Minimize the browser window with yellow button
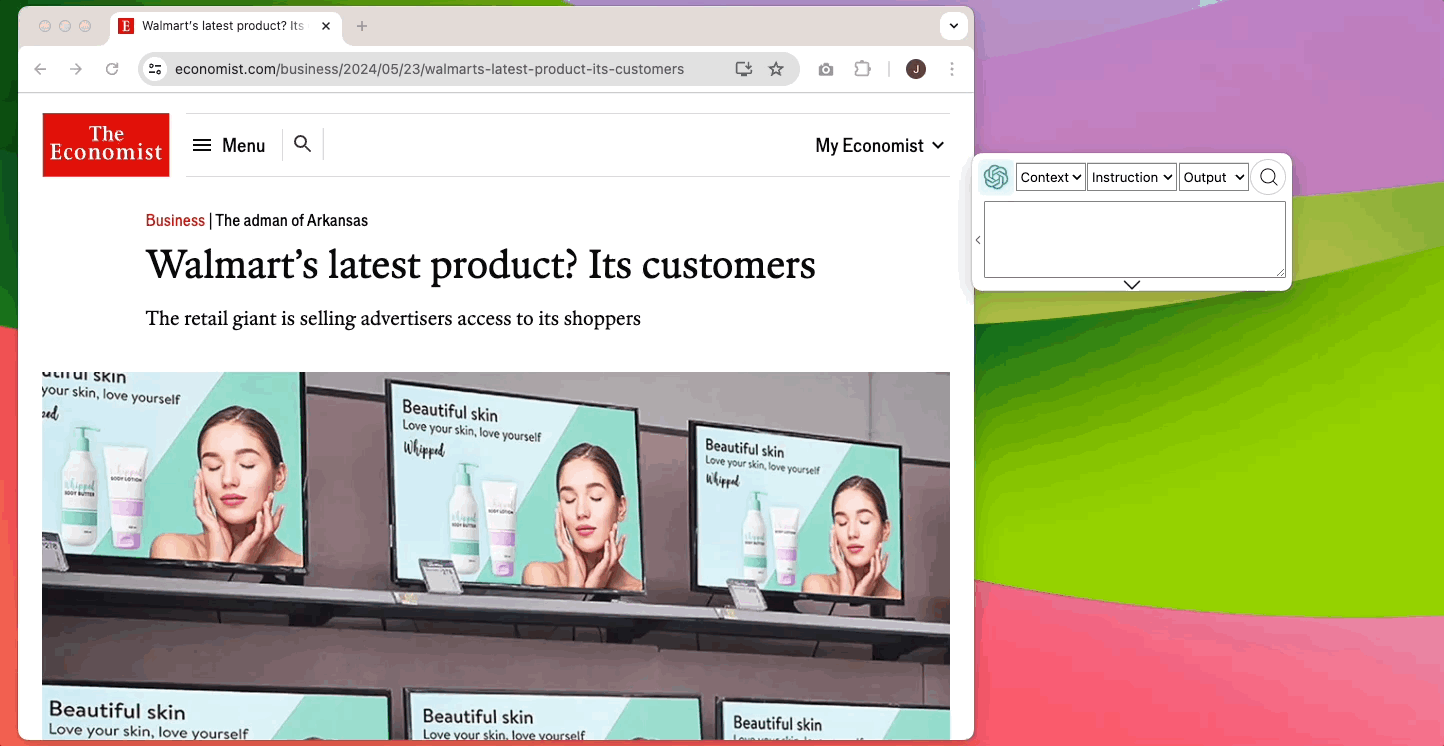 point(65,26)
